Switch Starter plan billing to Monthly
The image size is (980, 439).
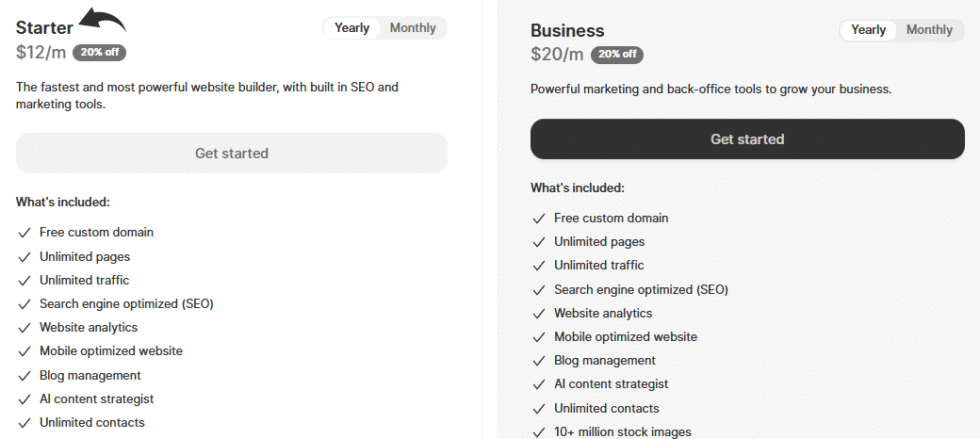pyautogui.click(x=413, y=28)
